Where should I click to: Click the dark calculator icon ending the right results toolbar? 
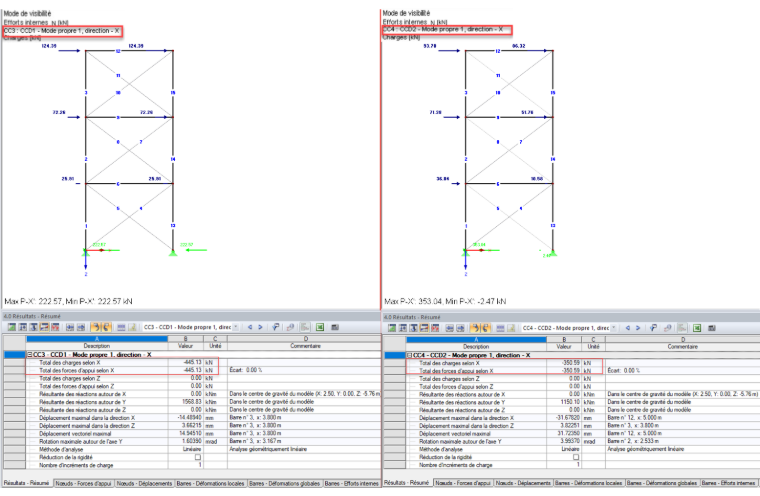coord(712,328)
